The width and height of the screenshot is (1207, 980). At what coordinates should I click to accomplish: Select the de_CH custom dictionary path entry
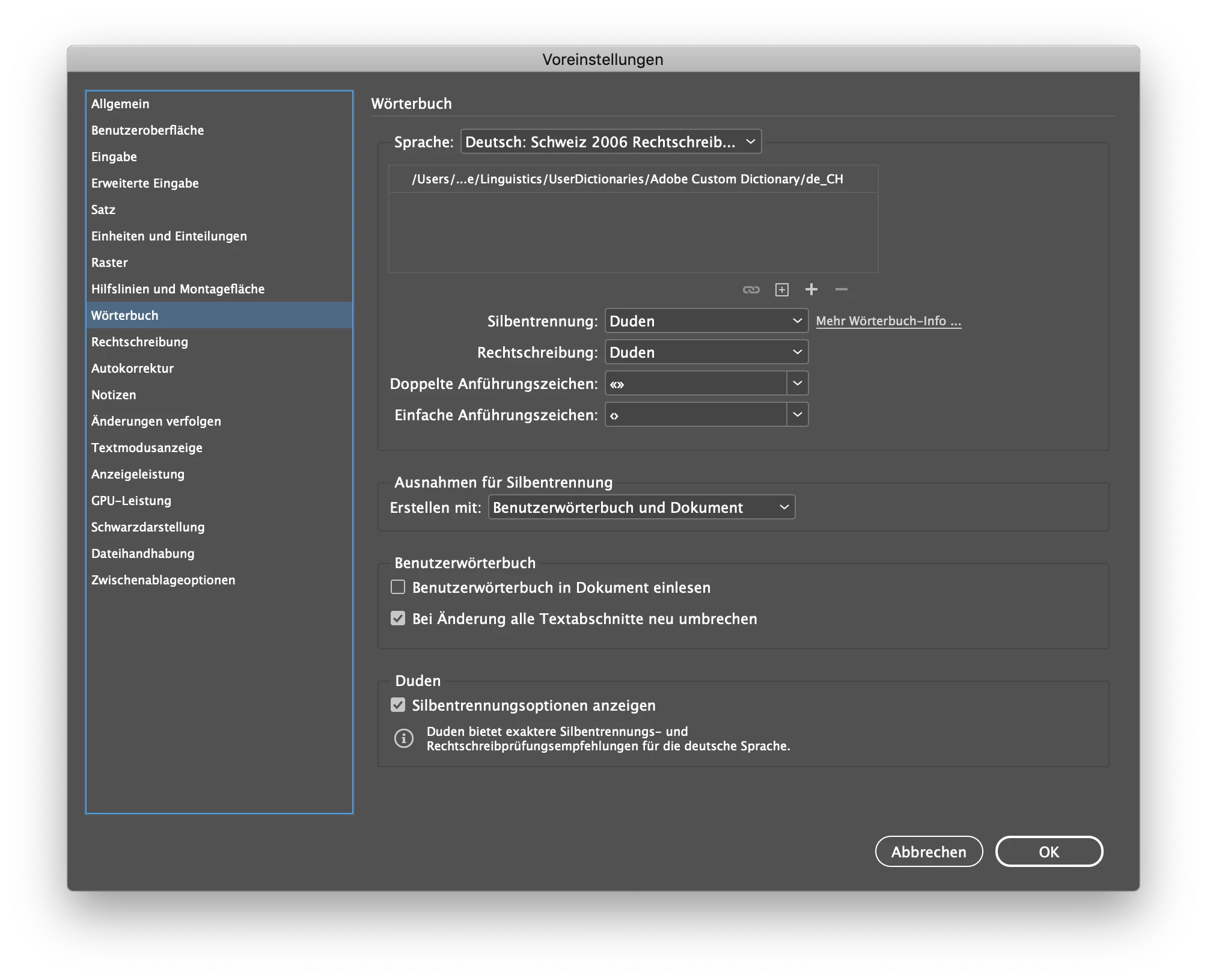point(627,179)
